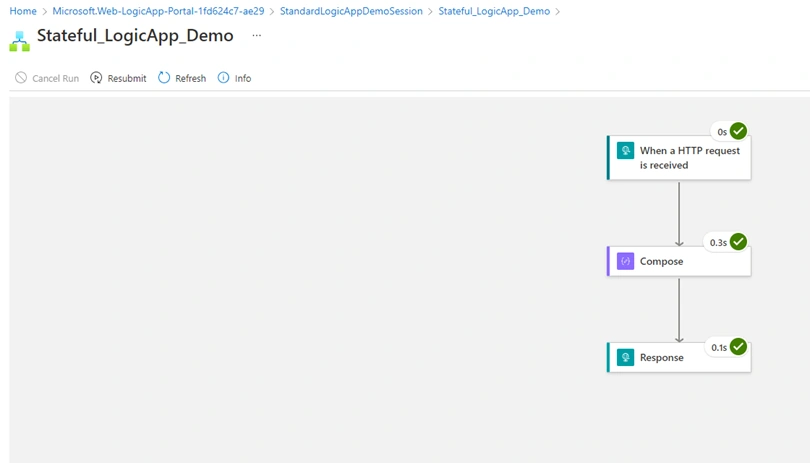
Task: Click the chevron after the Home breadcrumb
Action: pos(44,11)
